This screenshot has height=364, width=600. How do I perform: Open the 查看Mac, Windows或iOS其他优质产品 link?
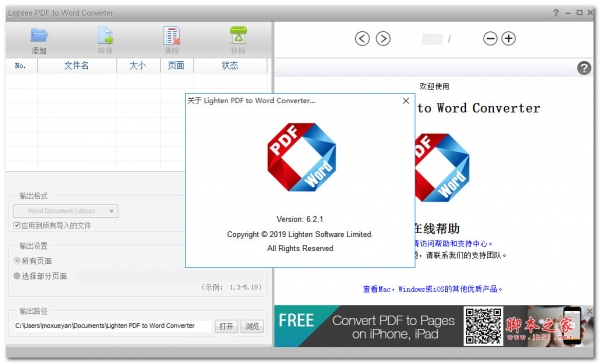[432, 289]
